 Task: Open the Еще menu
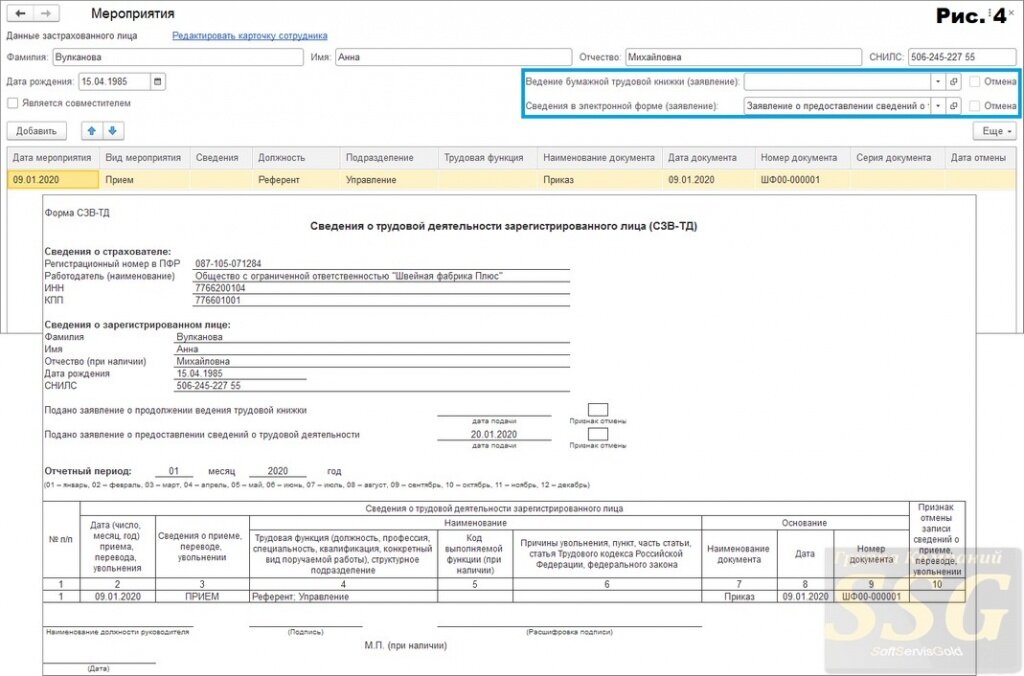(x=995, y=131)
